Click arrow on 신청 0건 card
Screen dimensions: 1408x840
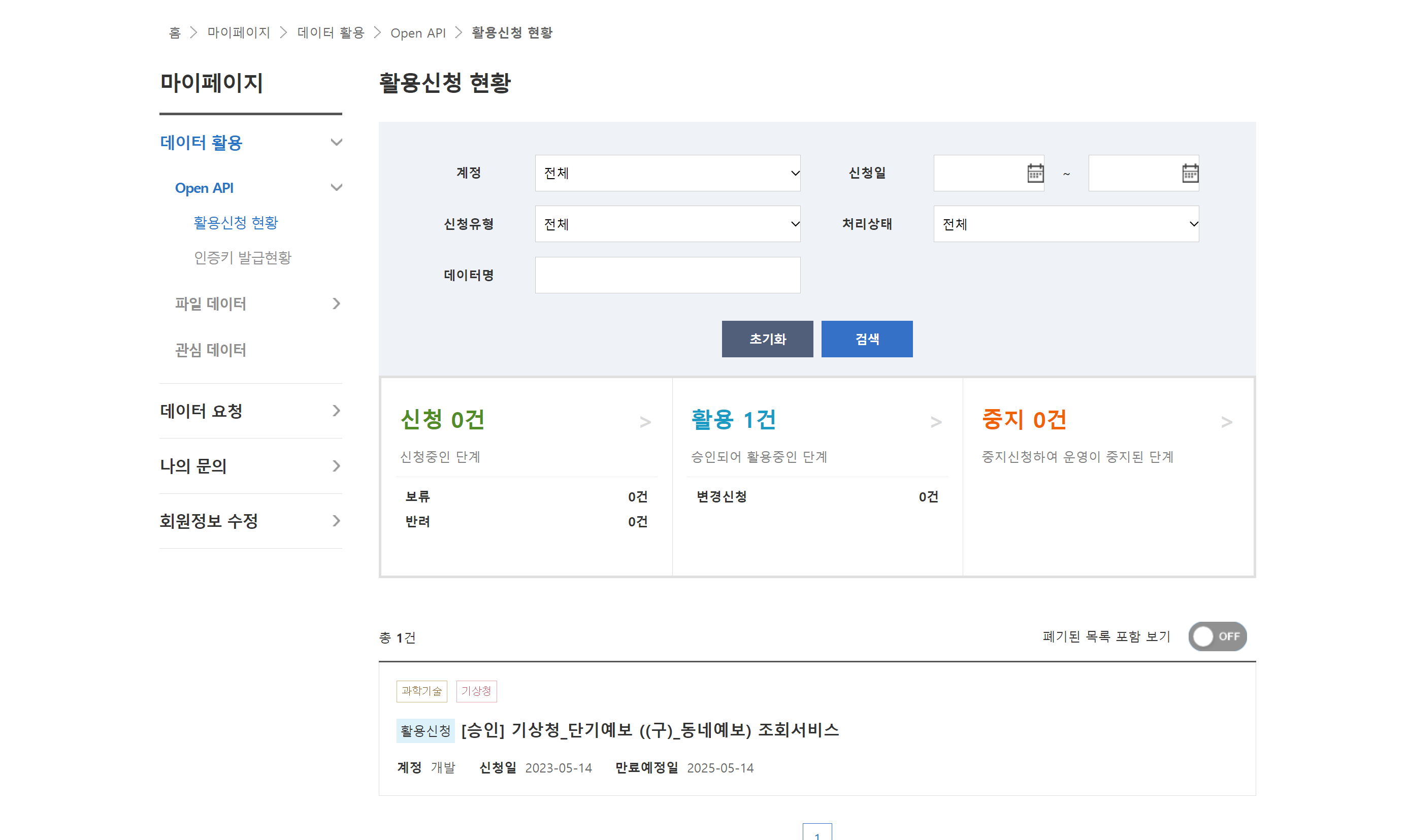point(645,422)
